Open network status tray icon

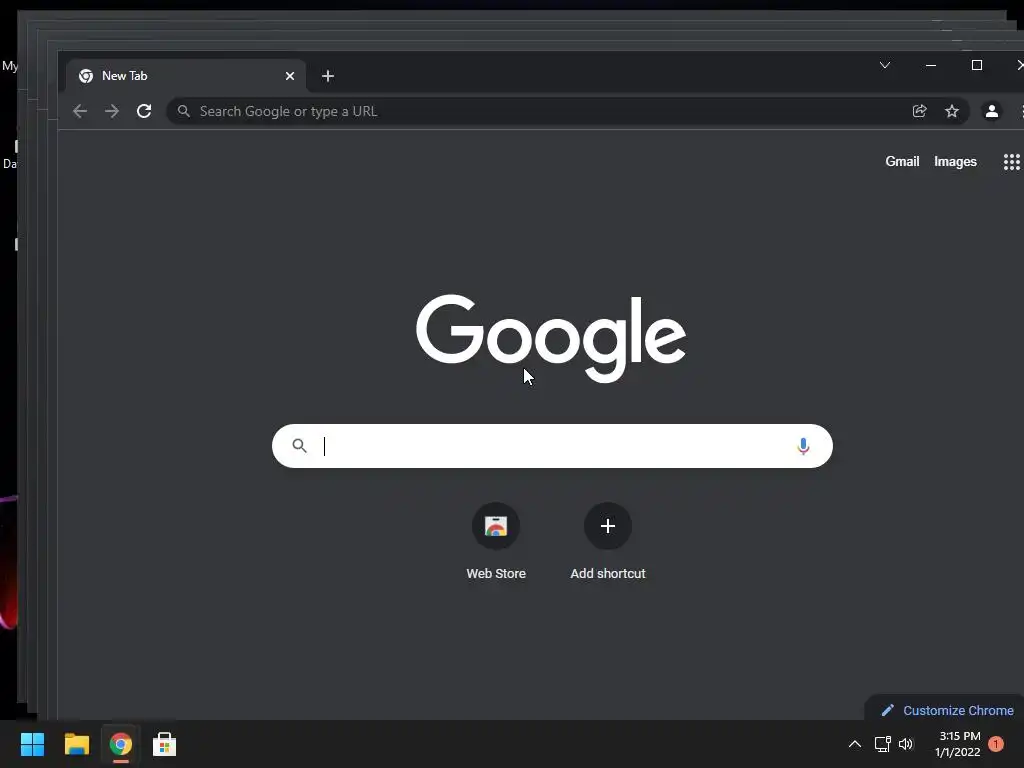(x=882, y=744)
